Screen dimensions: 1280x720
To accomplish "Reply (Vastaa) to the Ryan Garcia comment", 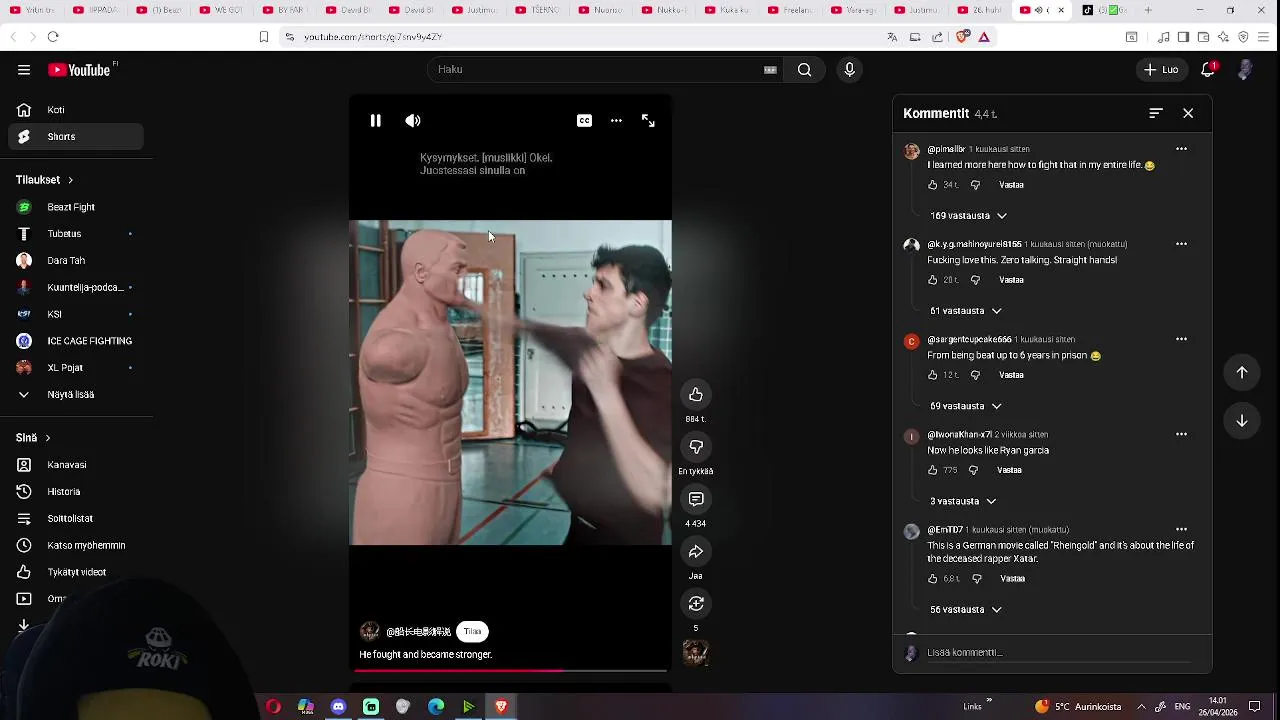I will tap(1010, 470).
